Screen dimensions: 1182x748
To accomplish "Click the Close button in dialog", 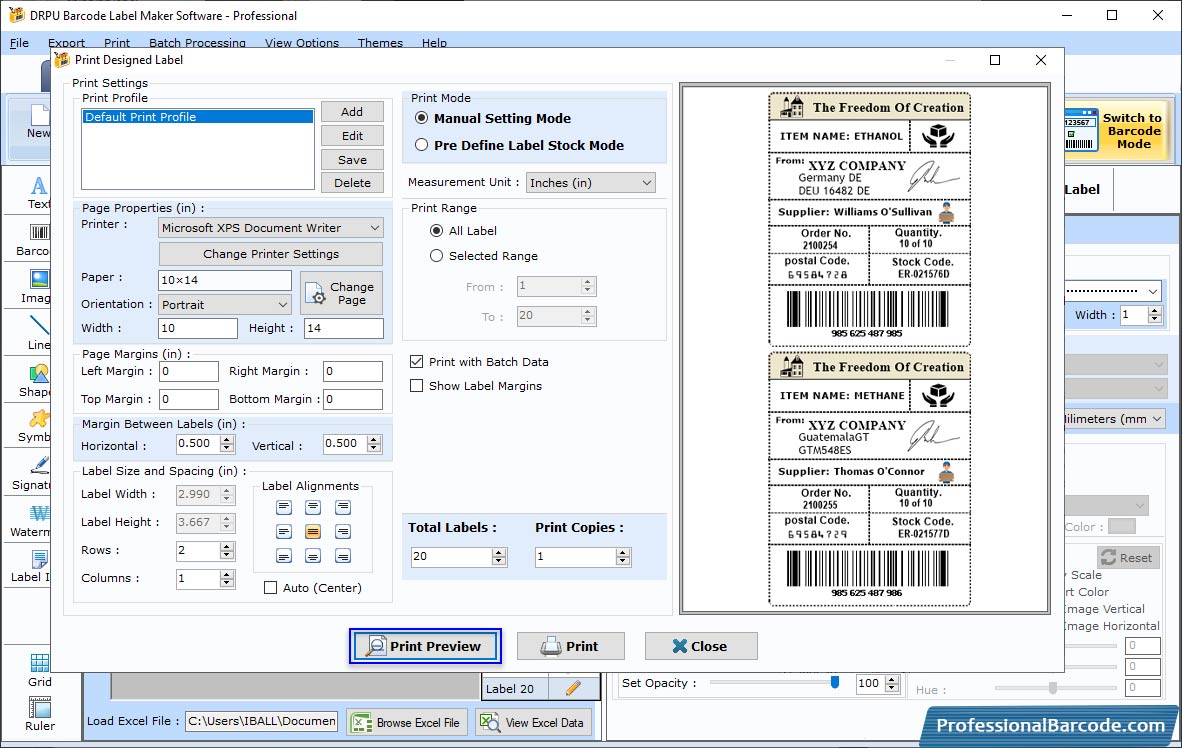I will point(701,646).
